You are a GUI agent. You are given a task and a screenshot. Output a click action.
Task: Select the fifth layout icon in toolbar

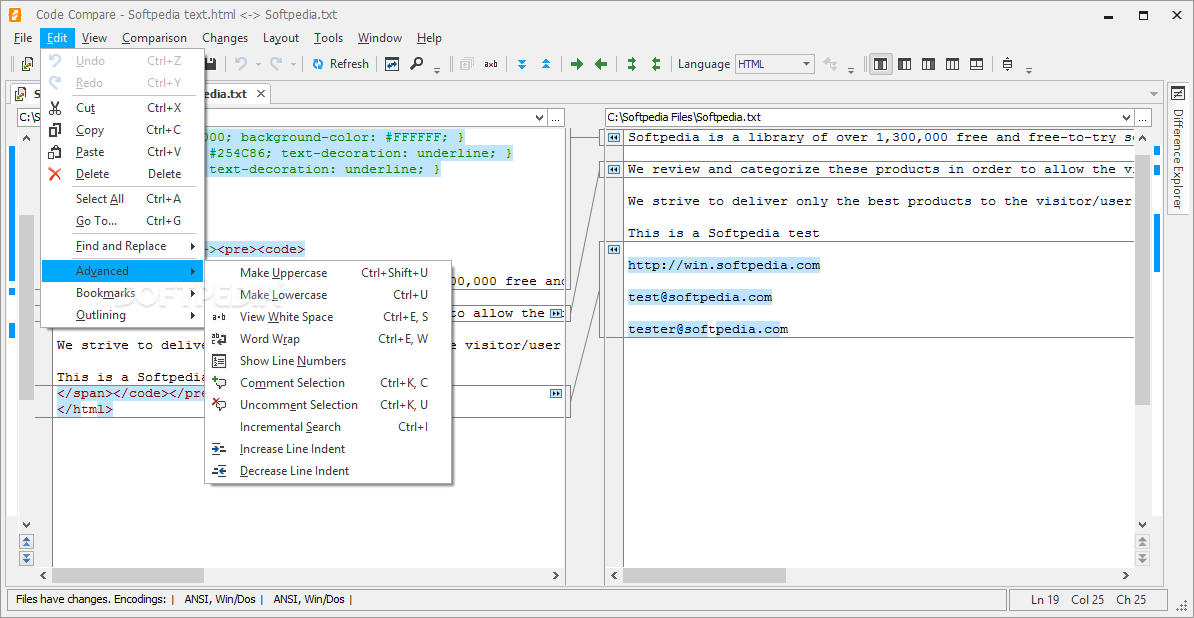tap(976, 64)
